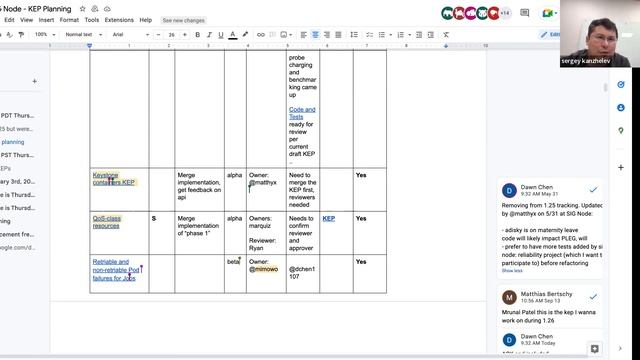The image size is (640, 360).
Task: Click the Explore button at bottom right
Action: point(595,349)
